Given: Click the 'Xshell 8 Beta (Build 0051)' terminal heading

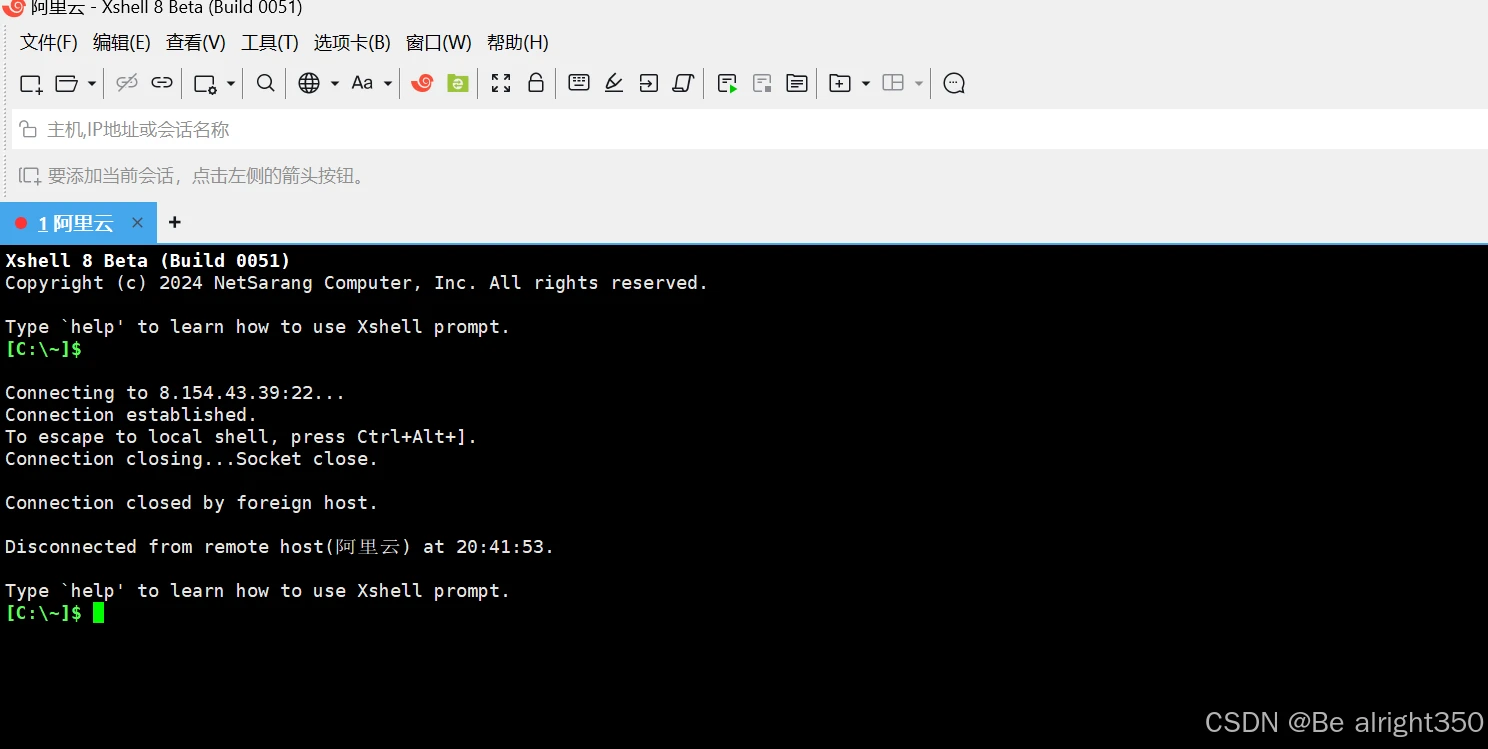Looking at the screenshot, I should [x=148, y=261].
